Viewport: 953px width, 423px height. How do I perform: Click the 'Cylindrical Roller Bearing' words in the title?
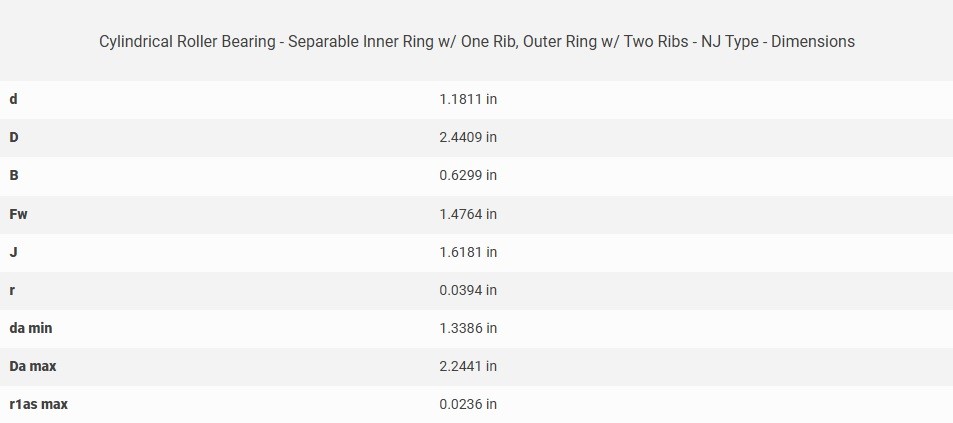tap(189, 42)
